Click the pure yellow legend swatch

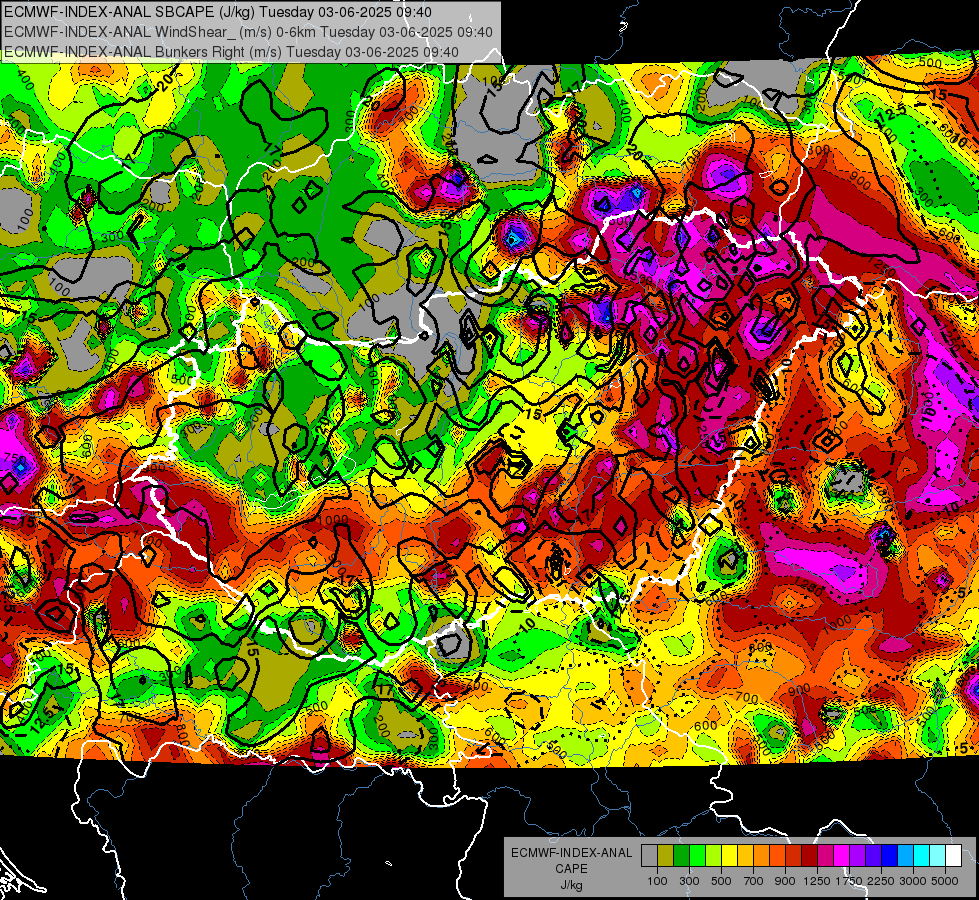pyautogui.click(x=729, y=855)
